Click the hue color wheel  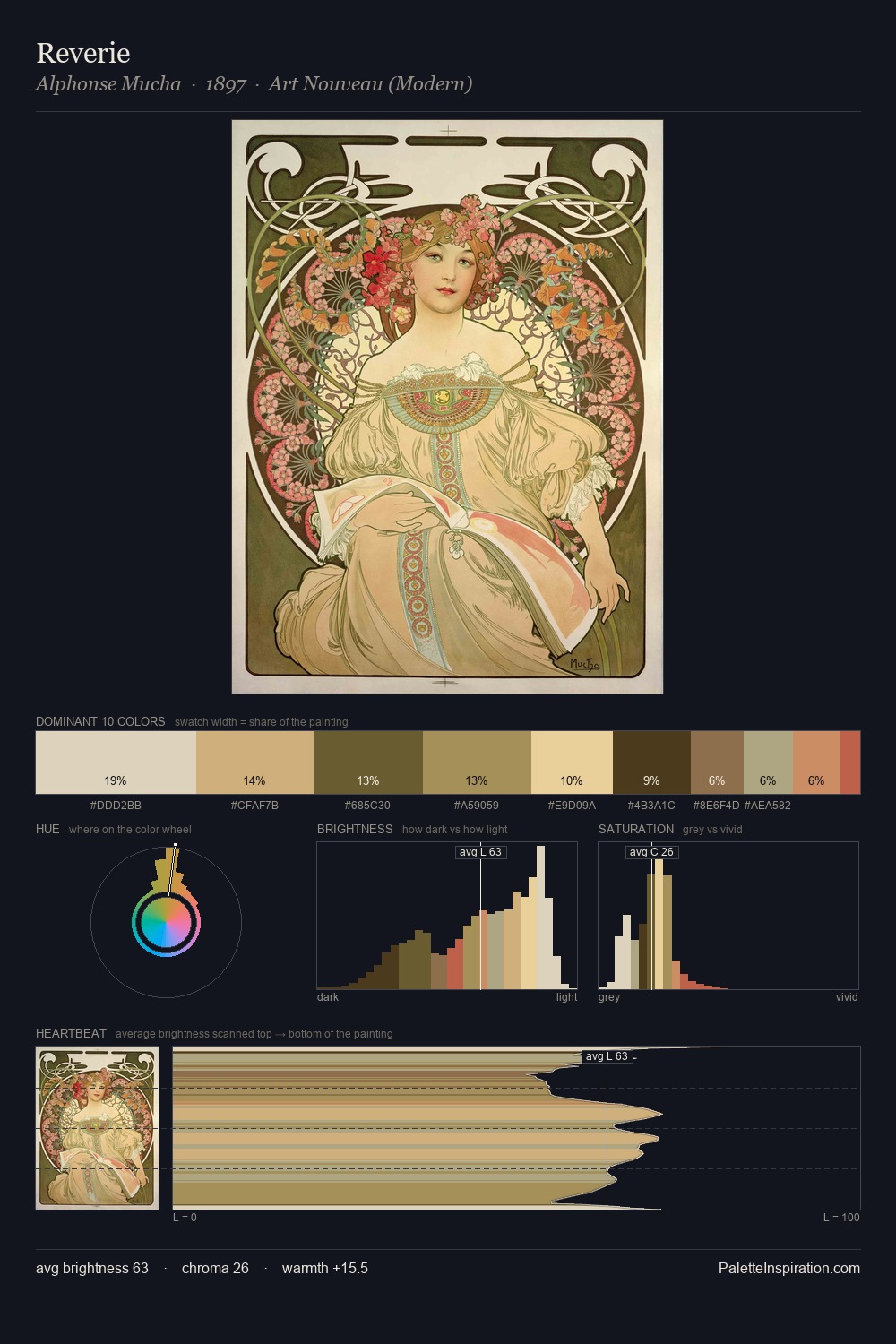point(166,922)
